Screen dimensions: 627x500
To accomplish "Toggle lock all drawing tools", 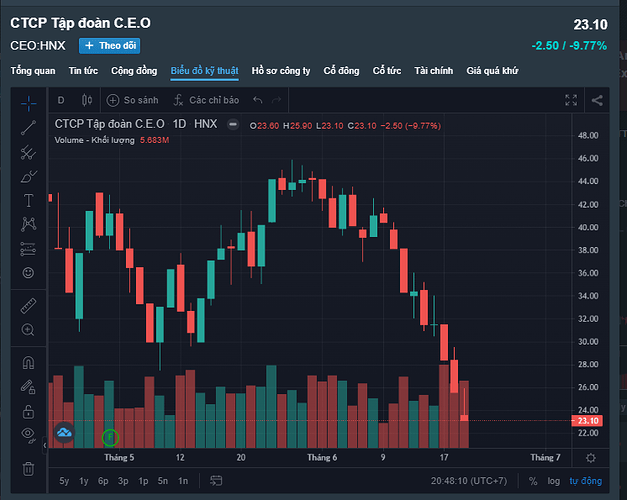I will [28, 409].
